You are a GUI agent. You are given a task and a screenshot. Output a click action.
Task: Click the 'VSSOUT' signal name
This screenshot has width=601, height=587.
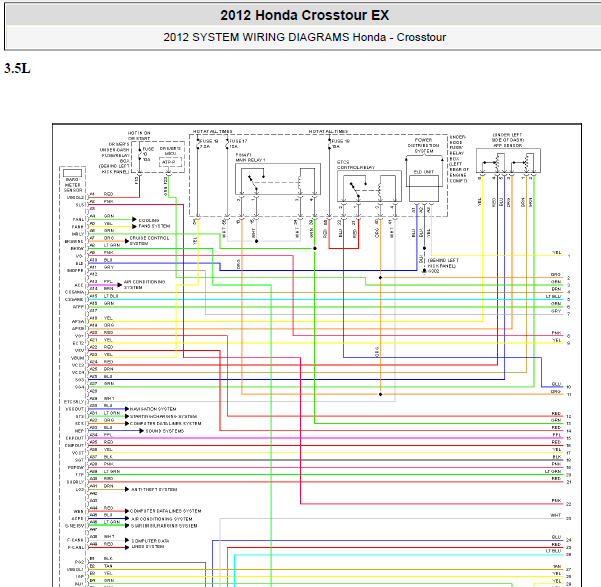74,409
